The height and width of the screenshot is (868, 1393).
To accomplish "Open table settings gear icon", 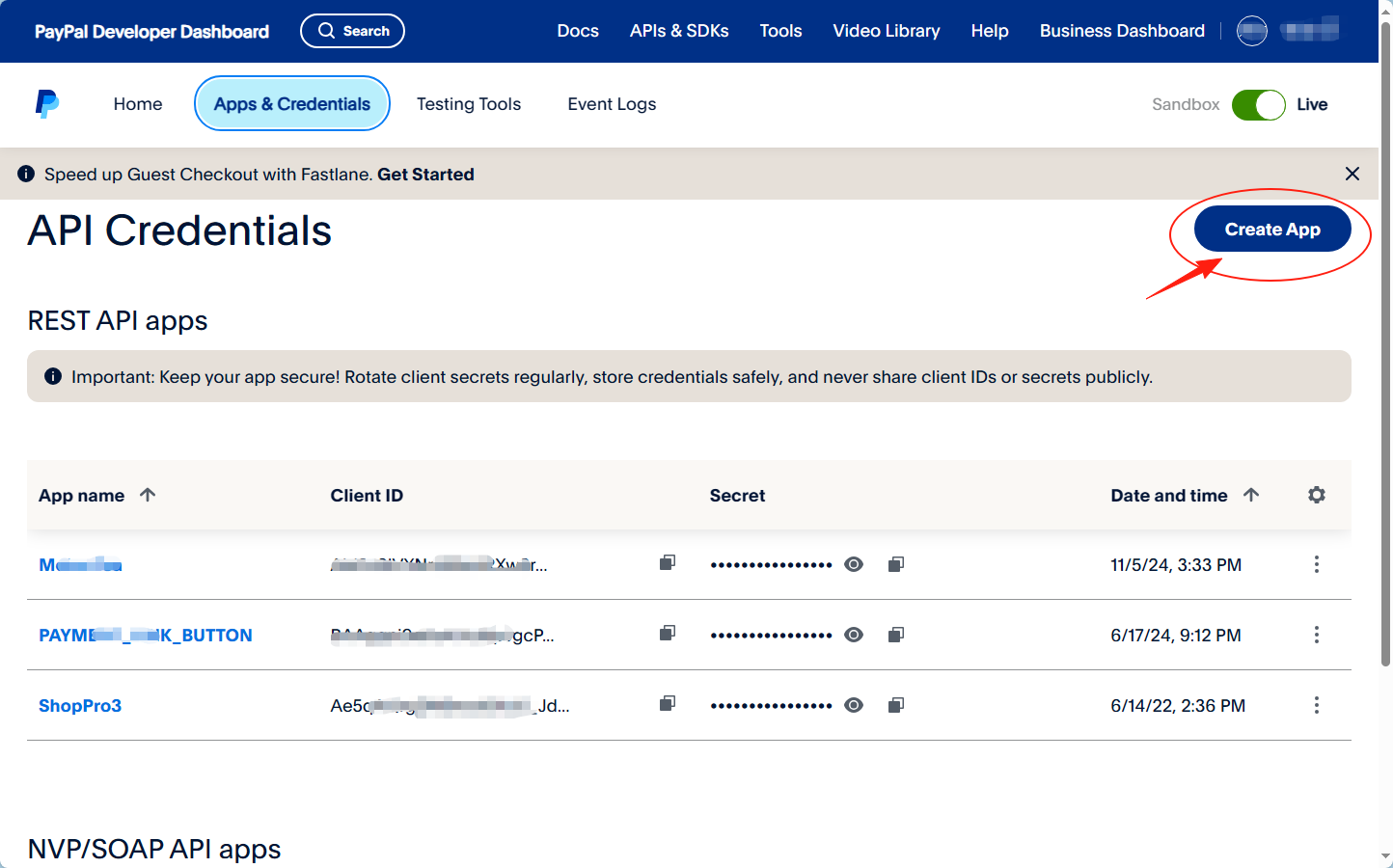I will (1316, 495).
